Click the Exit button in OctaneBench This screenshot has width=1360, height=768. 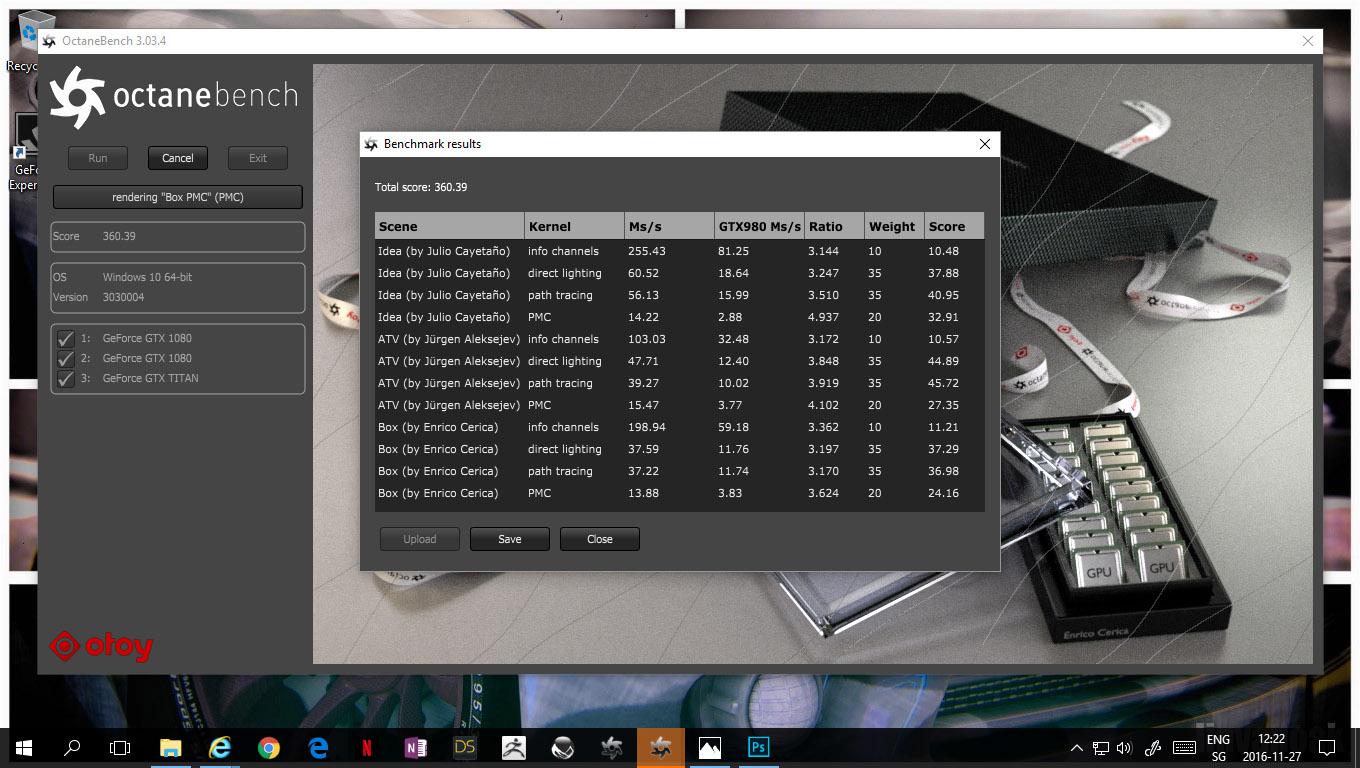pyautogui.click(x=258, y=158)
